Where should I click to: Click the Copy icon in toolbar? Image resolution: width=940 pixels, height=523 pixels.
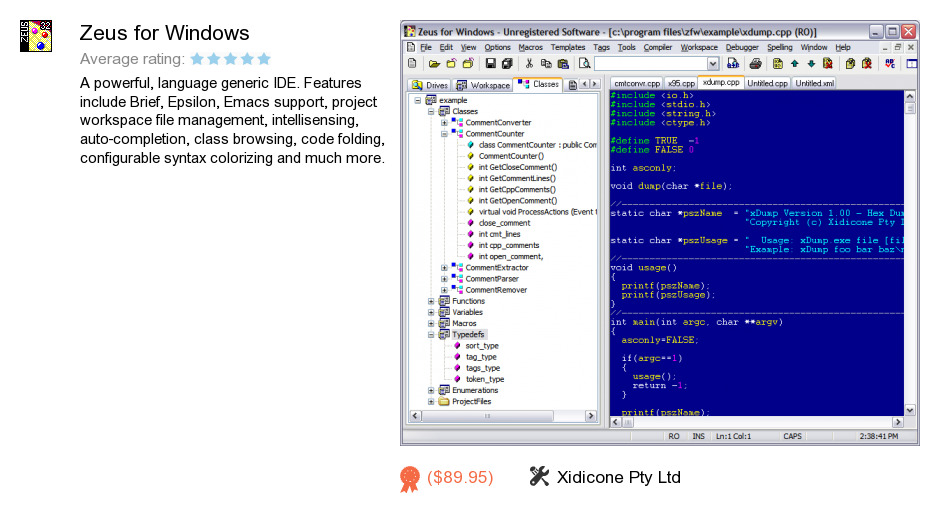(x=546, y=63)
